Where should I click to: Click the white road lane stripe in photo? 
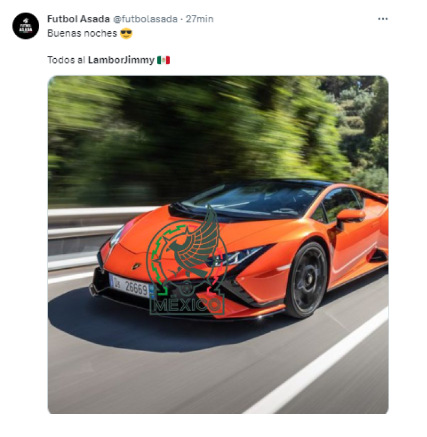[x=317, y=362]
